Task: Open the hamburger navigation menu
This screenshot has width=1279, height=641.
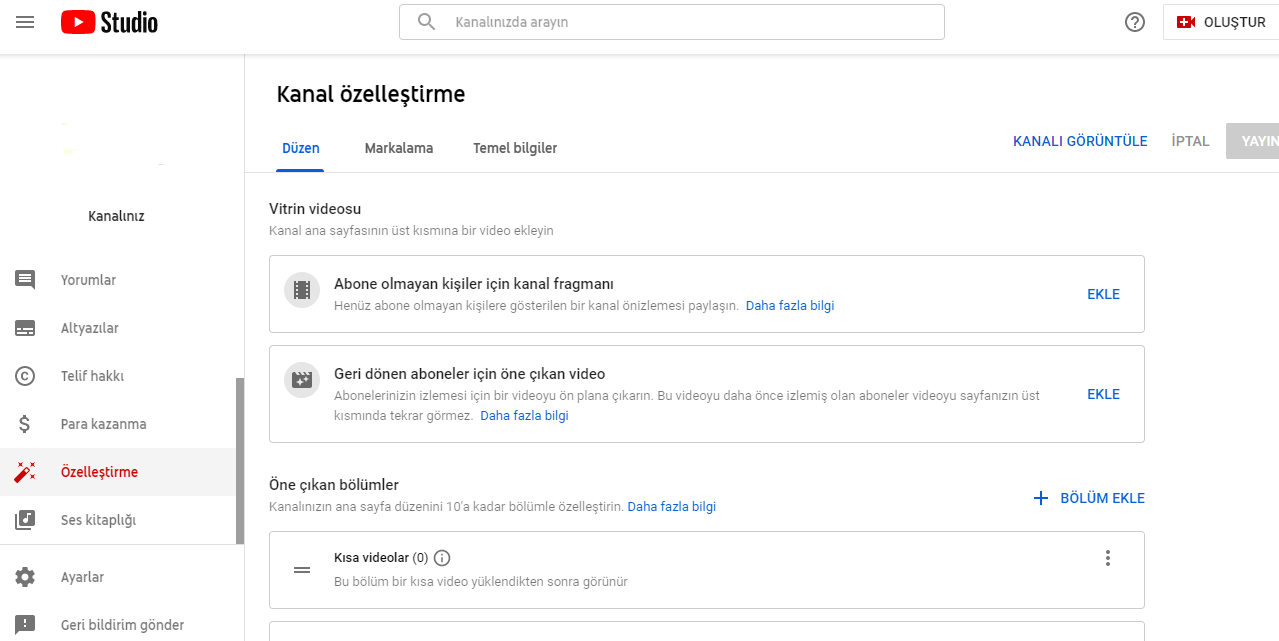Action: 25,22
